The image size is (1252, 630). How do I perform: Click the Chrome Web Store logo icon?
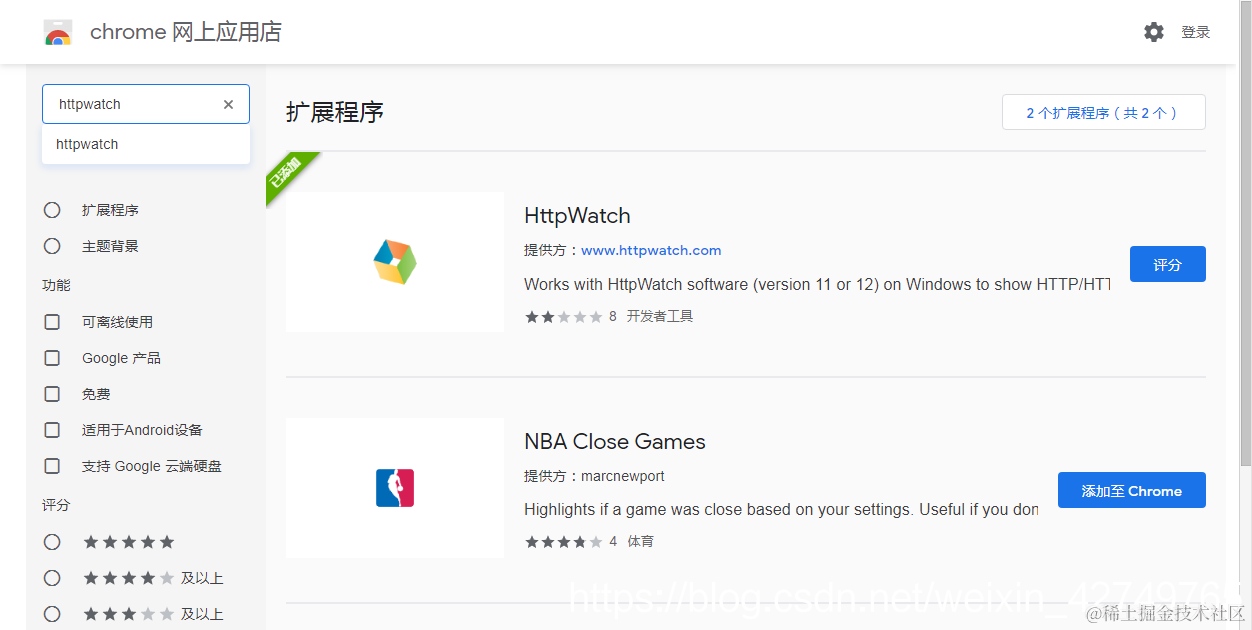click(58, 33)
